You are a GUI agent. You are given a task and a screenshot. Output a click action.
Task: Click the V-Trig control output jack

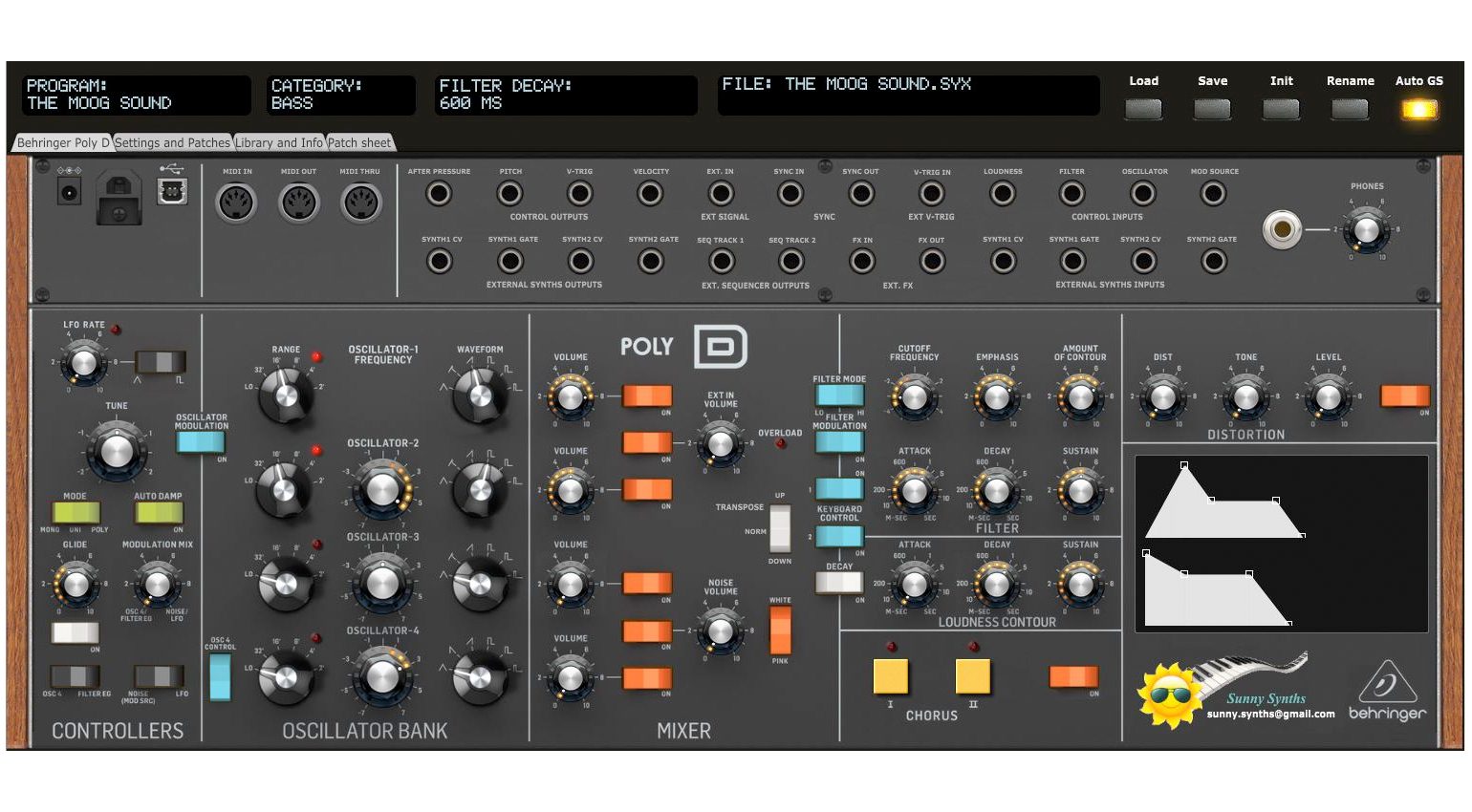pos(580,193)
